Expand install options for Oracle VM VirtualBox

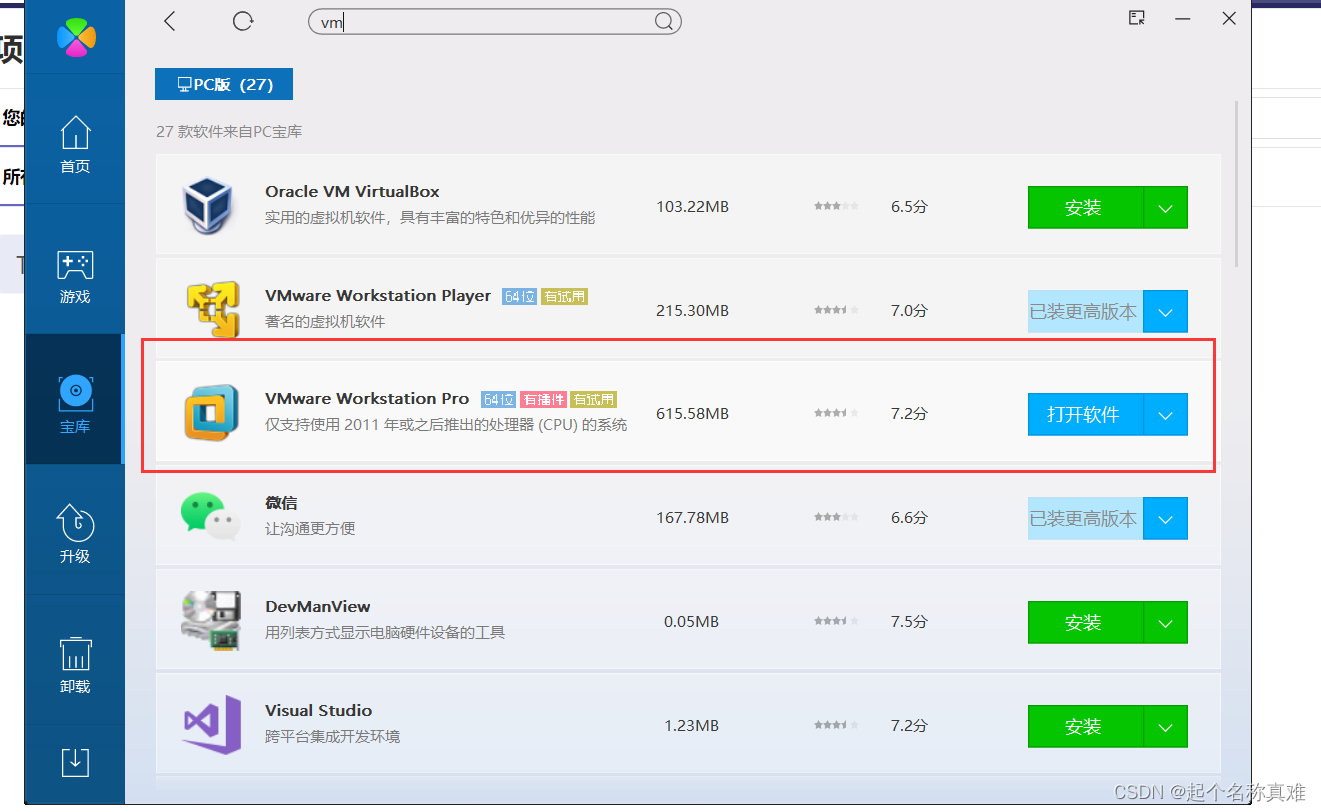(1166, 207)
